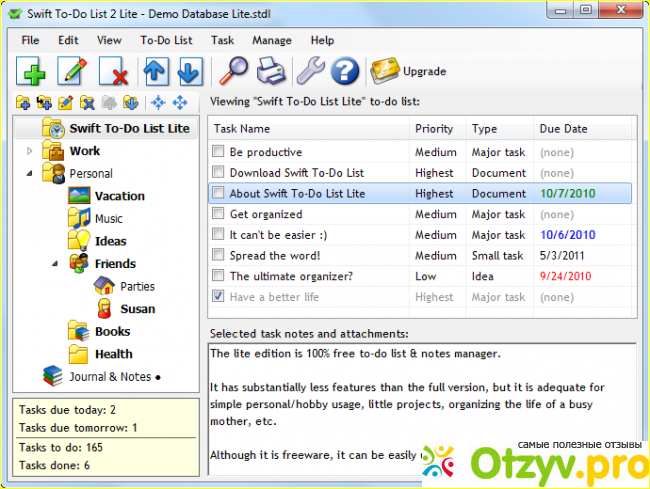Collapse the Personal tree node
The height and width of the screenshot is (489, 650).
pyautogui.click(x=28, y=174)
